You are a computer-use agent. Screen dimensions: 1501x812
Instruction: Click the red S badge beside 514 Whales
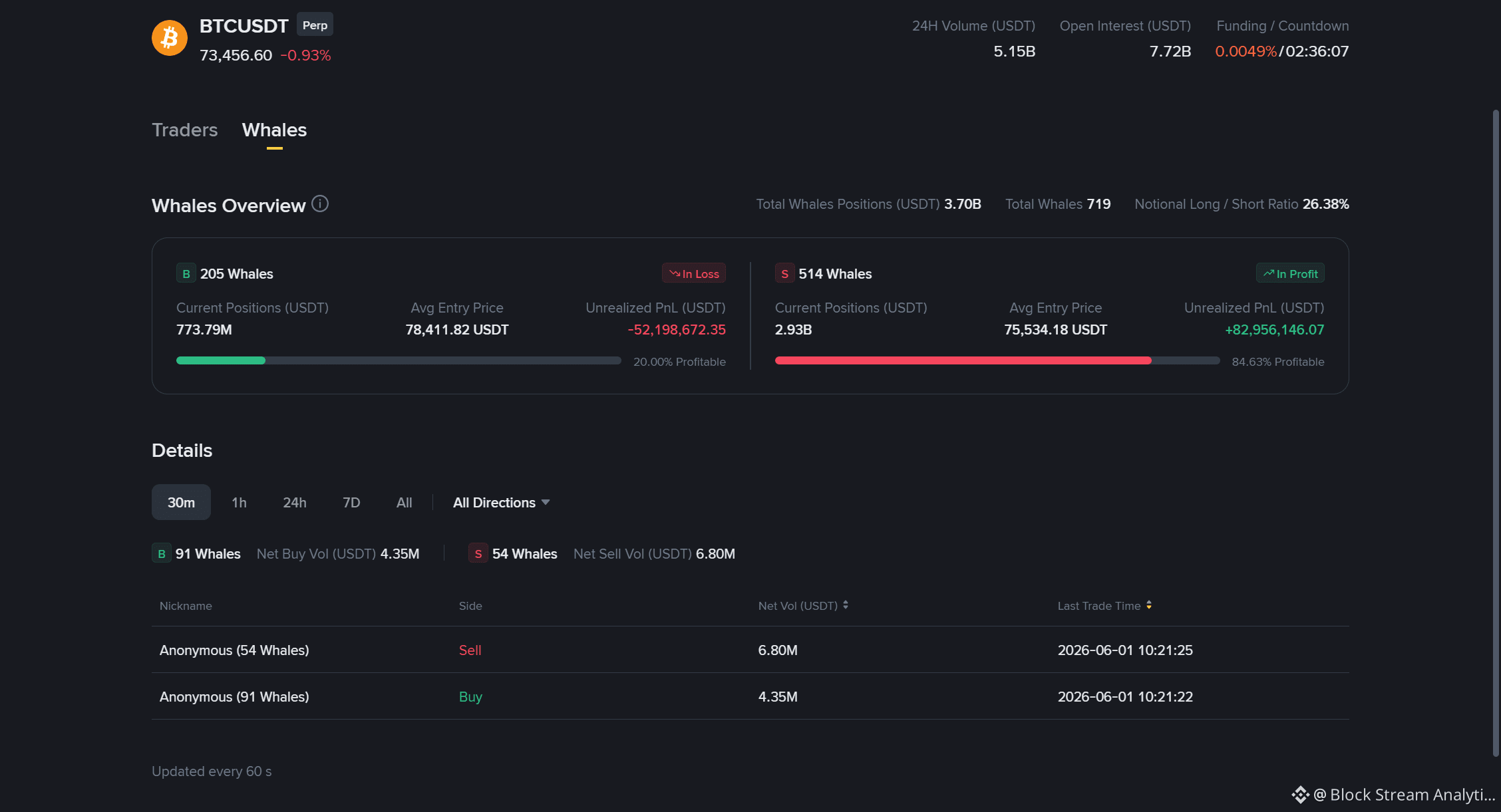784,273
